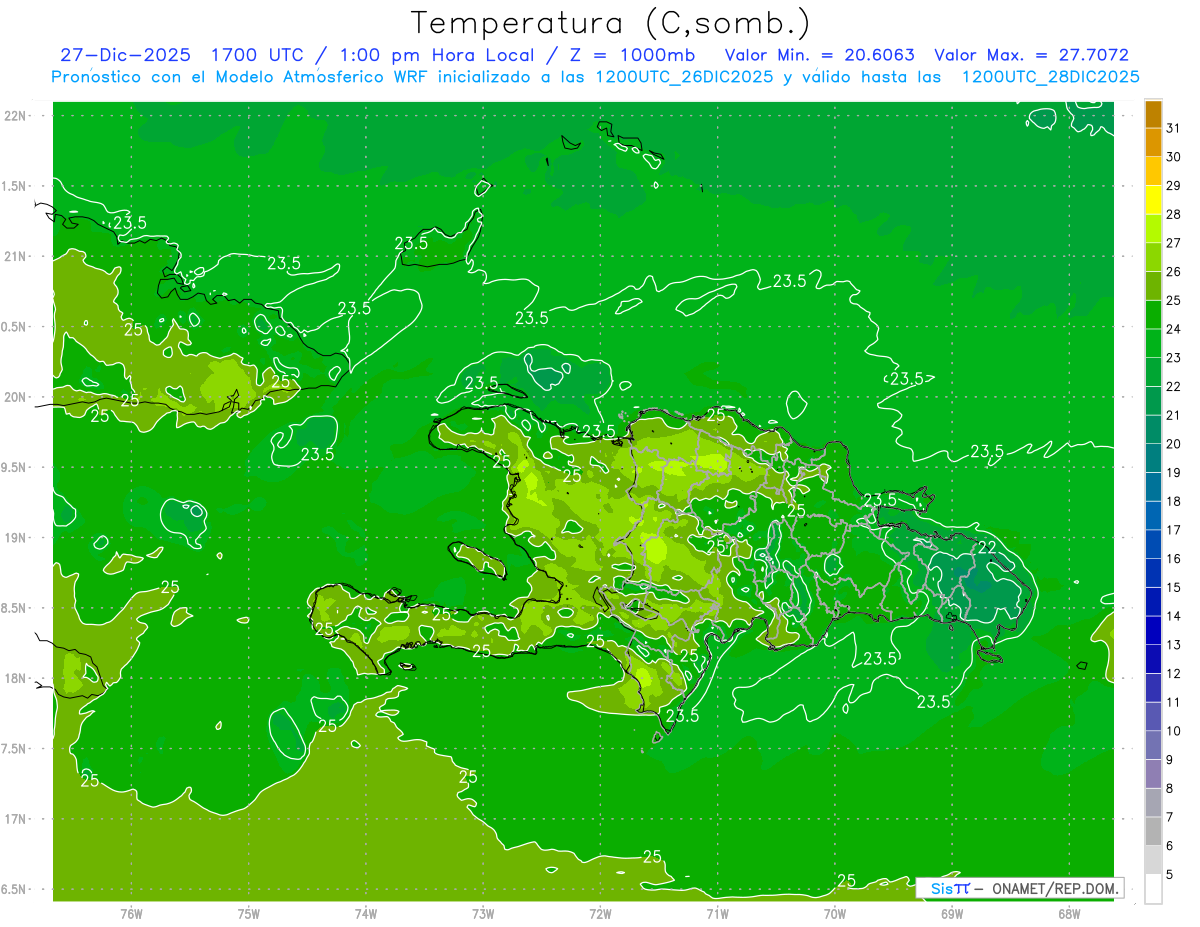Click the 21N latitude axis label
This screenshot has height=927, width=1200.
(x=16, y=256)
